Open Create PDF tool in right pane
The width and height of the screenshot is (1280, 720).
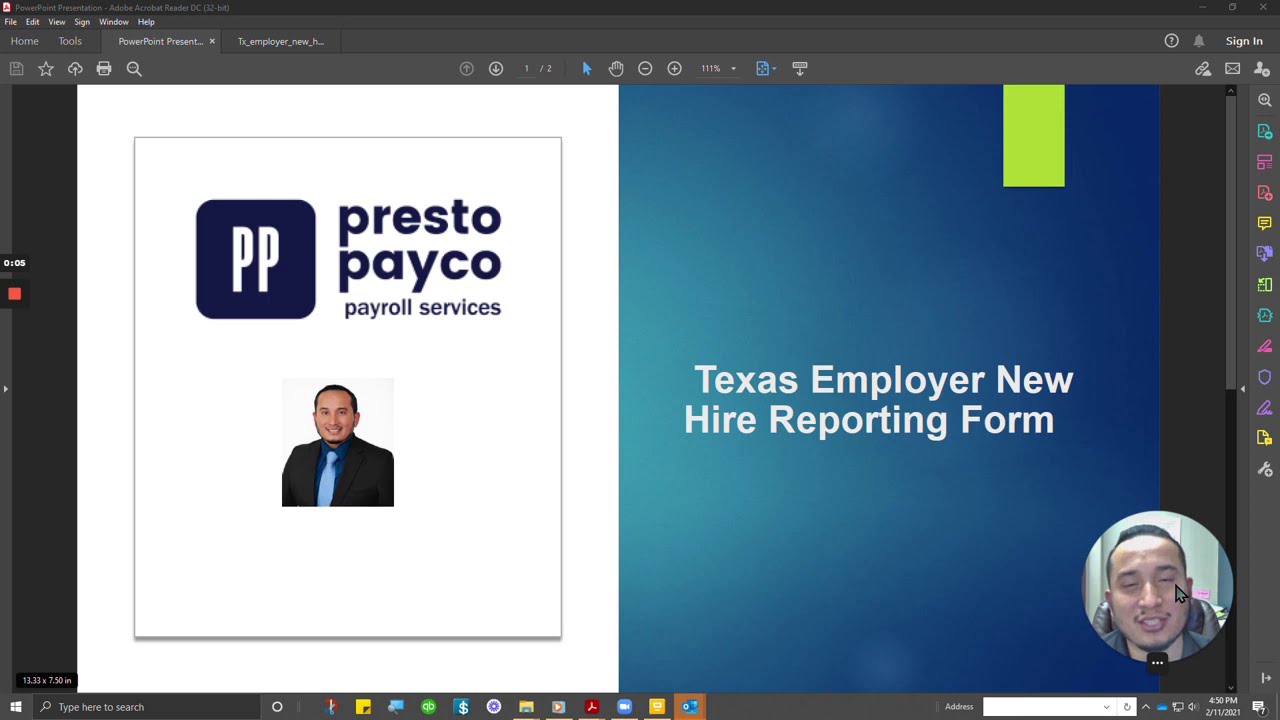click(x=1265, y=192)
